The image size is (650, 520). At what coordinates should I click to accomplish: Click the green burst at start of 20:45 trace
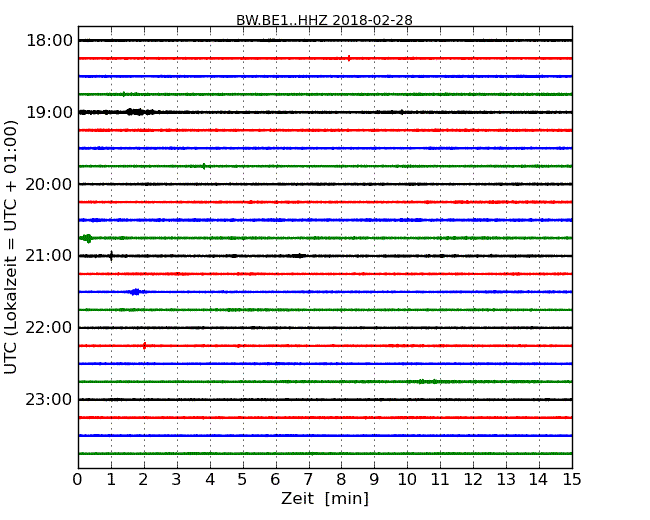(x=87, y=238)
